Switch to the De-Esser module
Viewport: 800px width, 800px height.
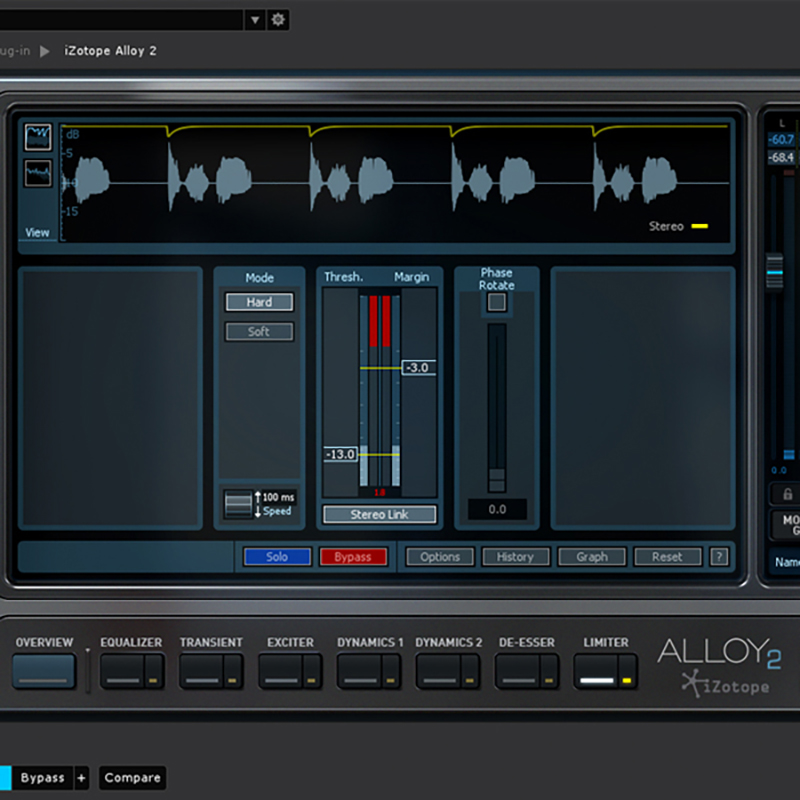(x=518, y=671)
